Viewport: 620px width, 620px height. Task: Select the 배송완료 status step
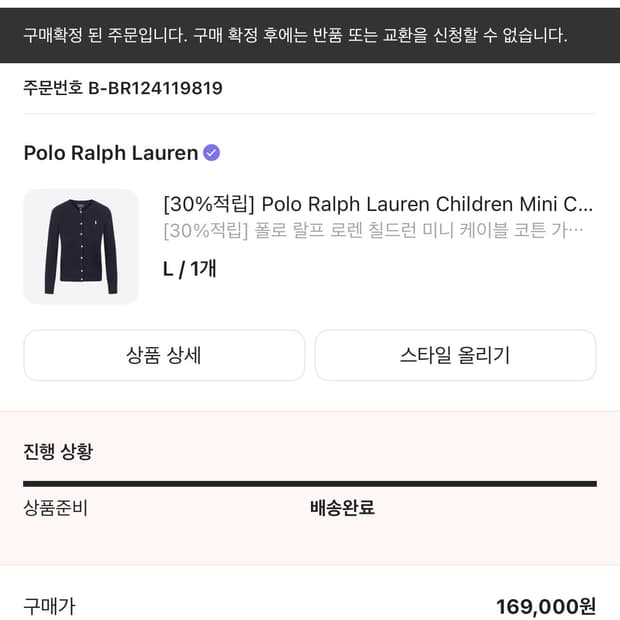342,508
